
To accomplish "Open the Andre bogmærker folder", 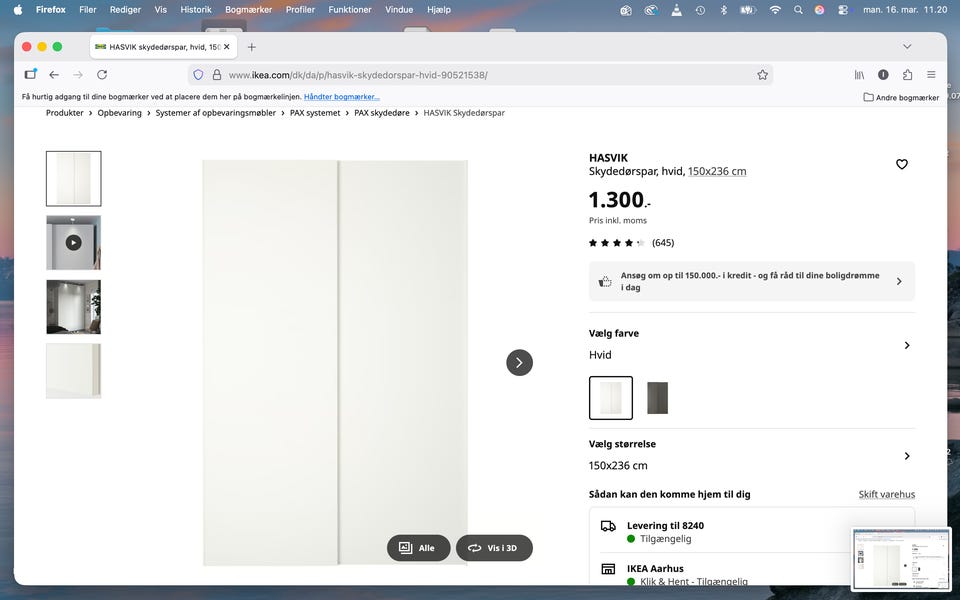I will point(901,97).
